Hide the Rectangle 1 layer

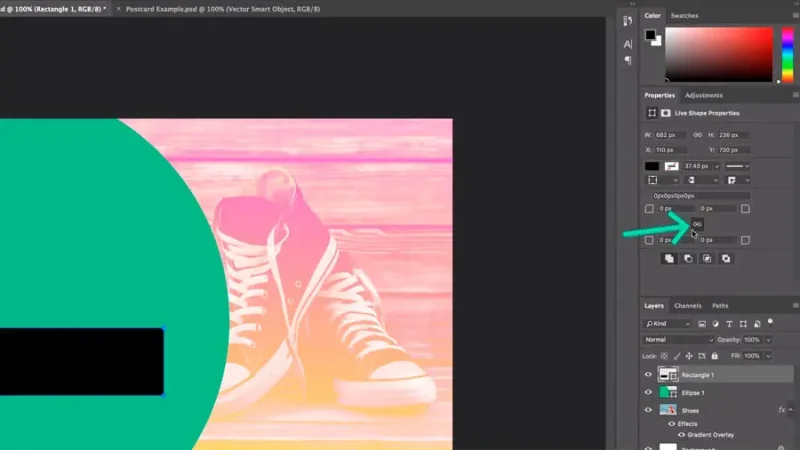(648, 375)
